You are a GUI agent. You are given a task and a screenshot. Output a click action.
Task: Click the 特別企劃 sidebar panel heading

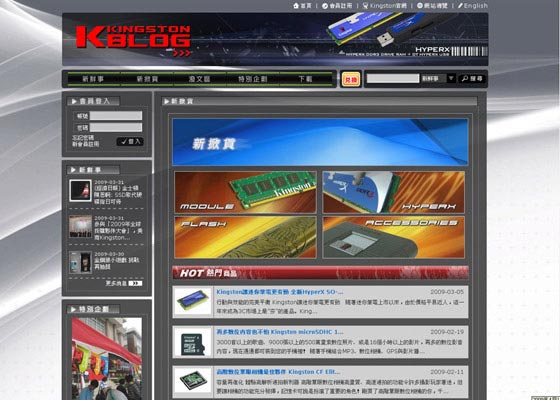tap(94, 309)
